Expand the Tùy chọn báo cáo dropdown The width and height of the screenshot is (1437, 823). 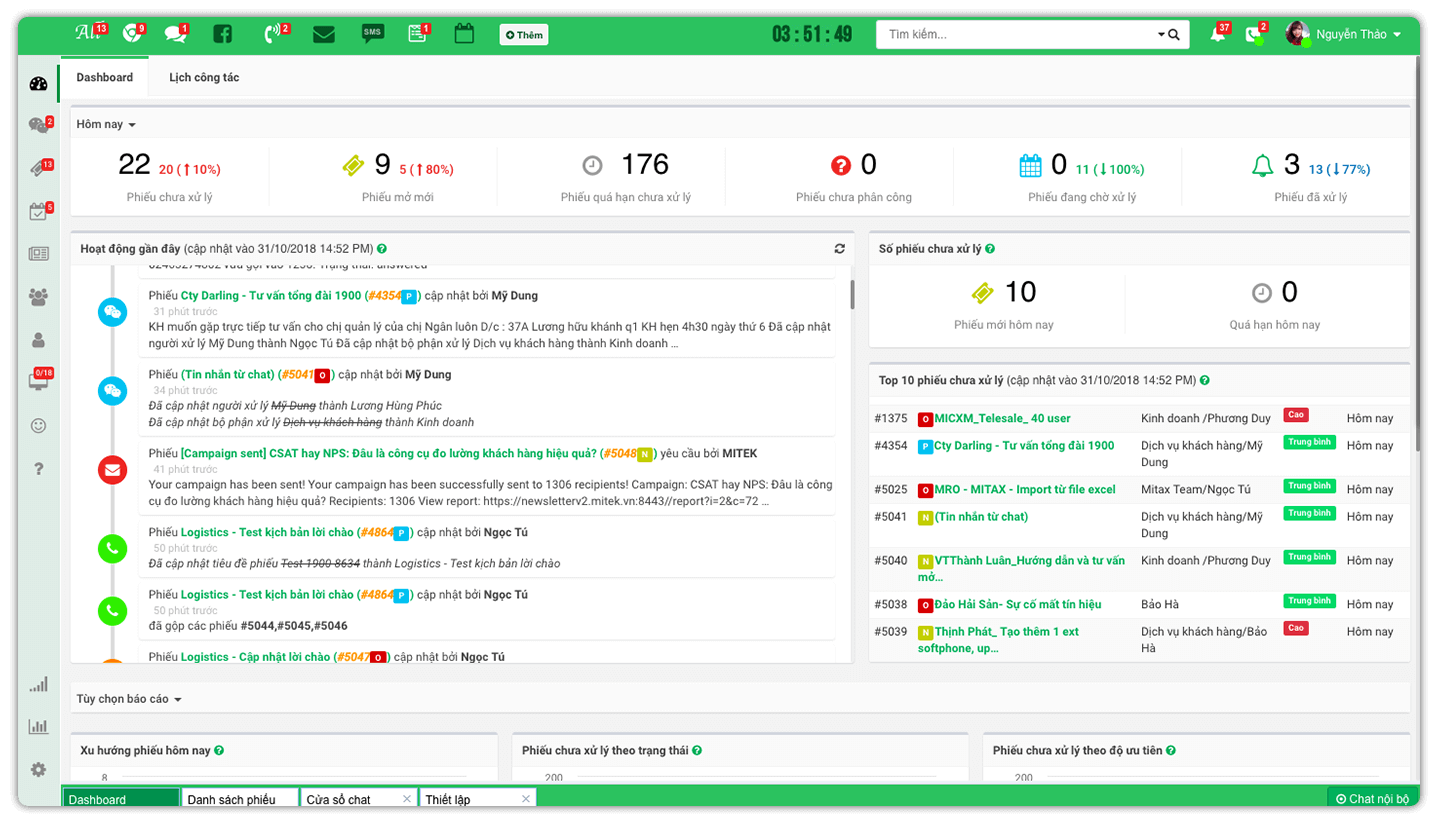point(129,699)
